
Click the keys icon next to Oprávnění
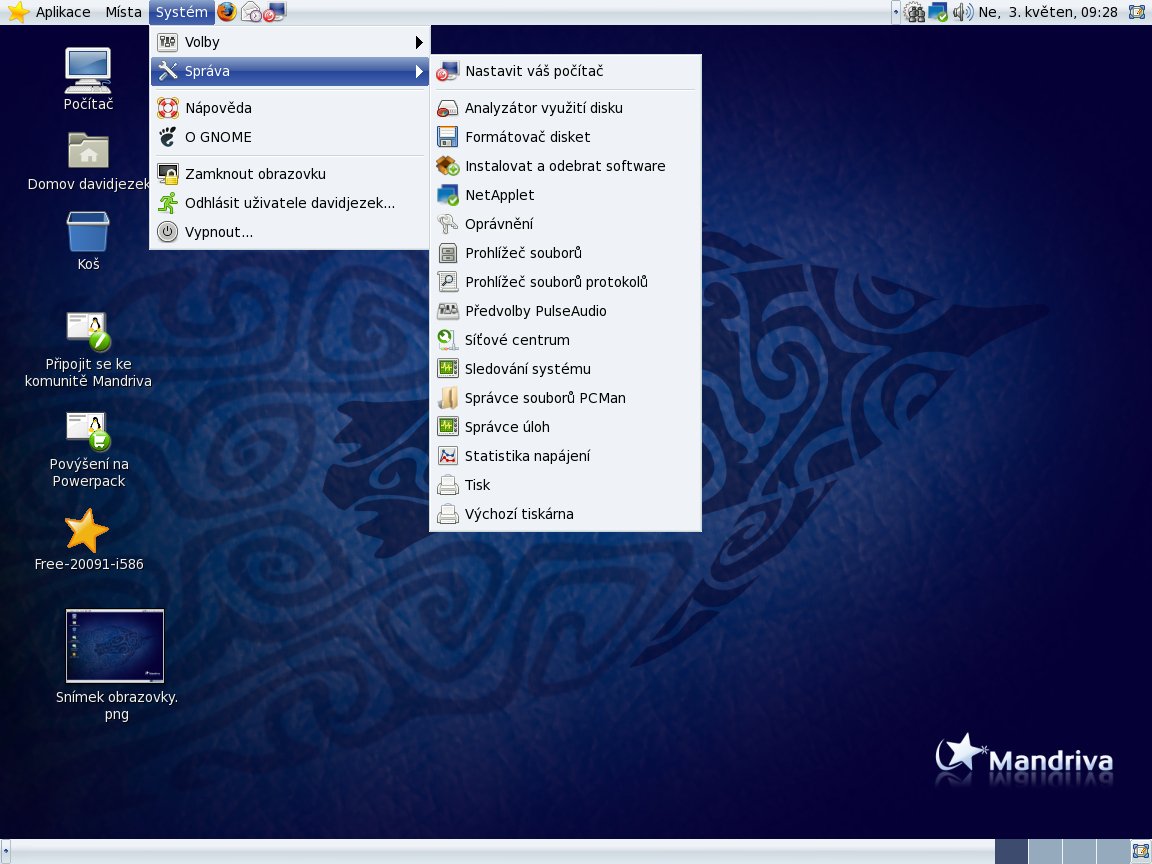click(x=447, y=224)
